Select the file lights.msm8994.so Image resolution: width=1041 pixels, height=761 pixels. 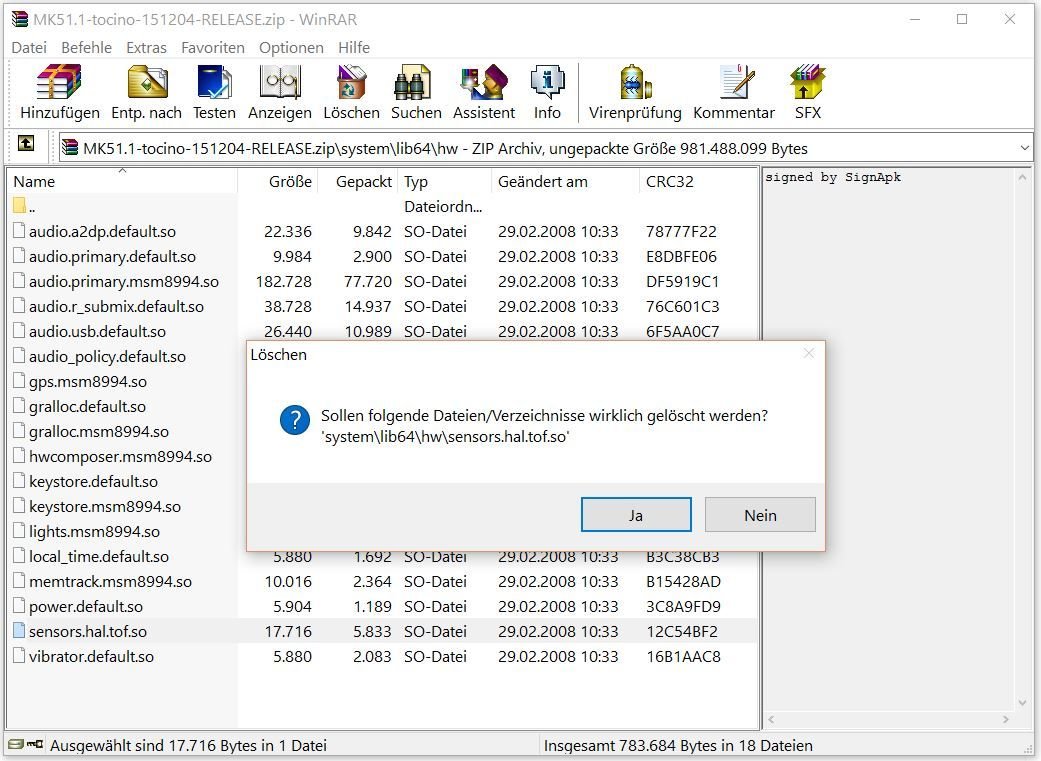94,532
